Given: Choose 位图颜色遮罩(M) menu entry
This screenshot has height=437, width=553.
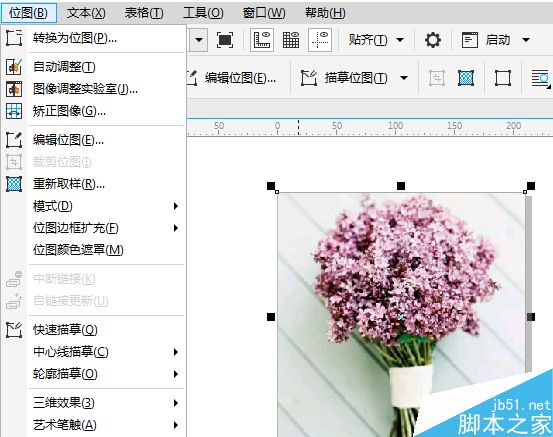Looking at the screenshot, I should (78, 250).
